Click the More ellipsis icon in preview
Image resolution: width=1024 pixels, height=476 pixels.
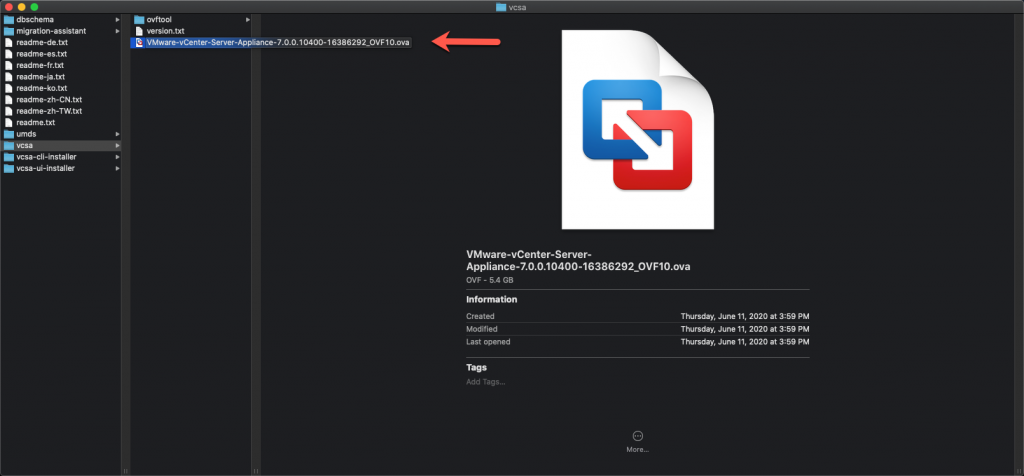coord(638,436)
